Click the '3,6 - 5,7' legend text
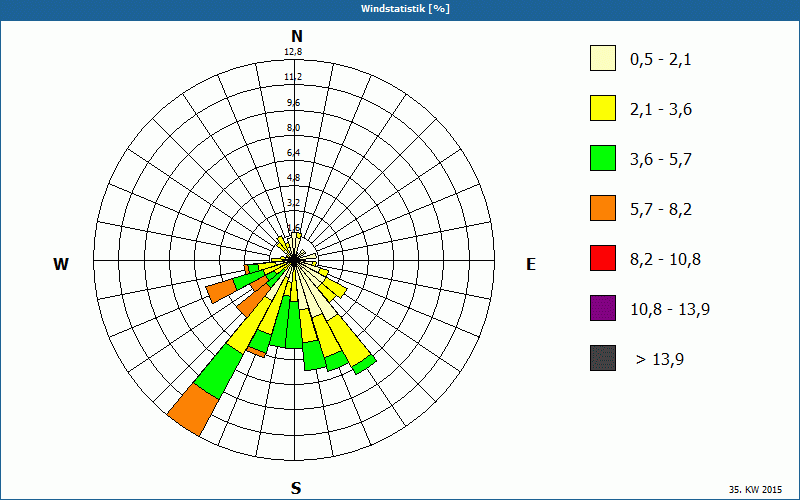800x500 pixels. (x=661, y=160)
